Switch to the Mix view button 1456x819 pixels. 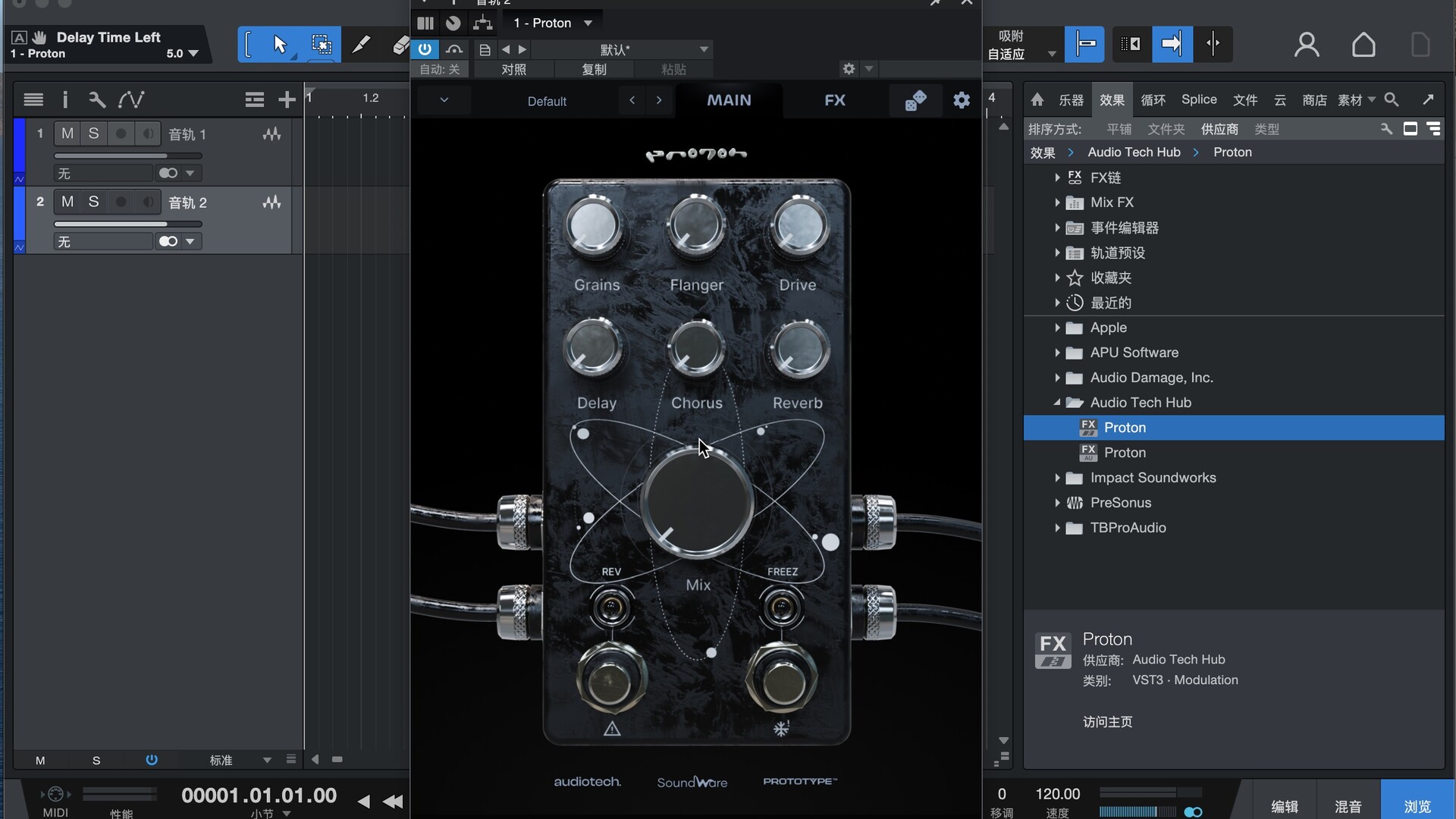click(x=1348, y=806)
